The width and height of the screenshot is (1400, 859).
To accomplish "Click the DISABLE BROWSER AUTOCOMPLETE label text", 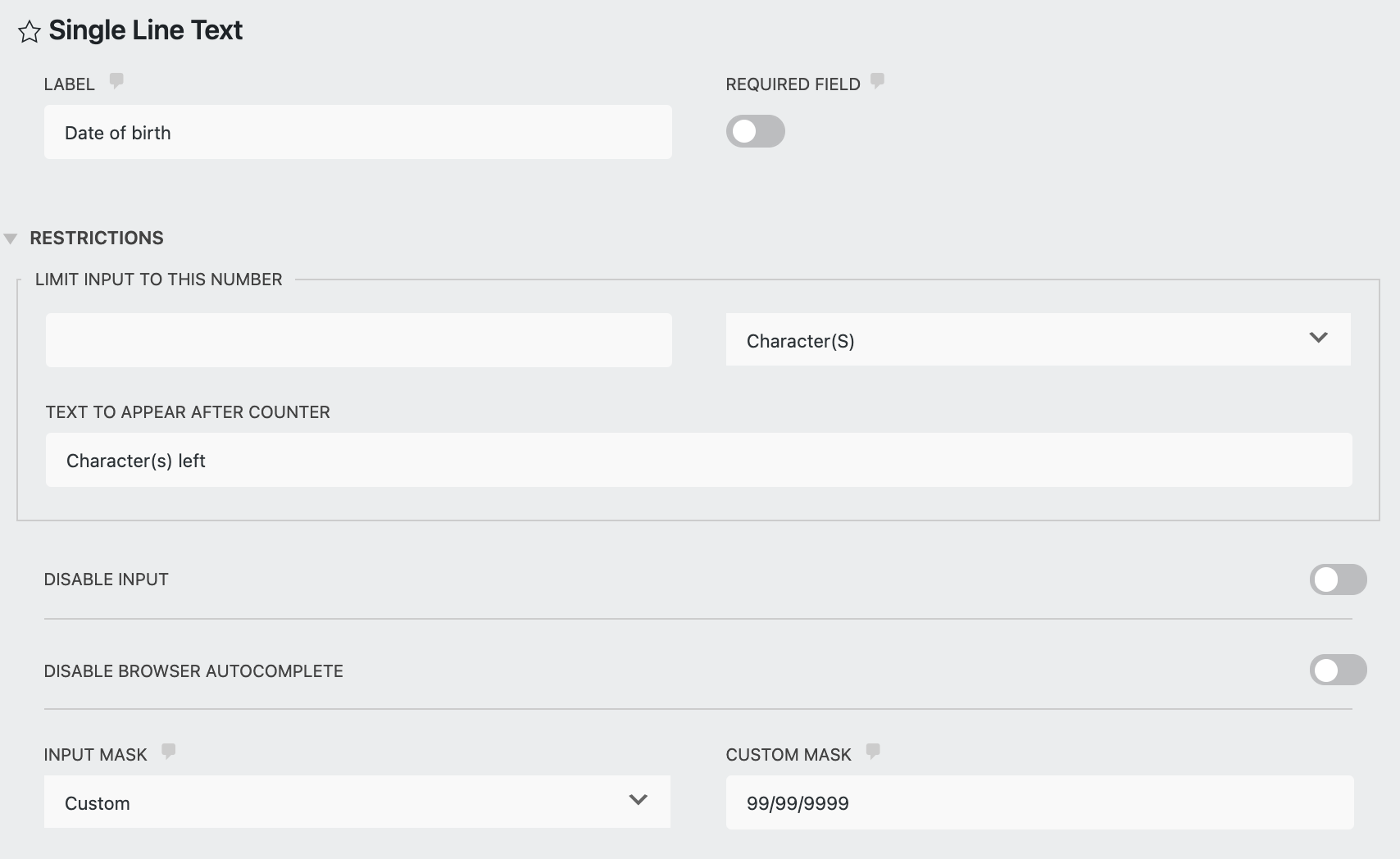I will 193,671.
